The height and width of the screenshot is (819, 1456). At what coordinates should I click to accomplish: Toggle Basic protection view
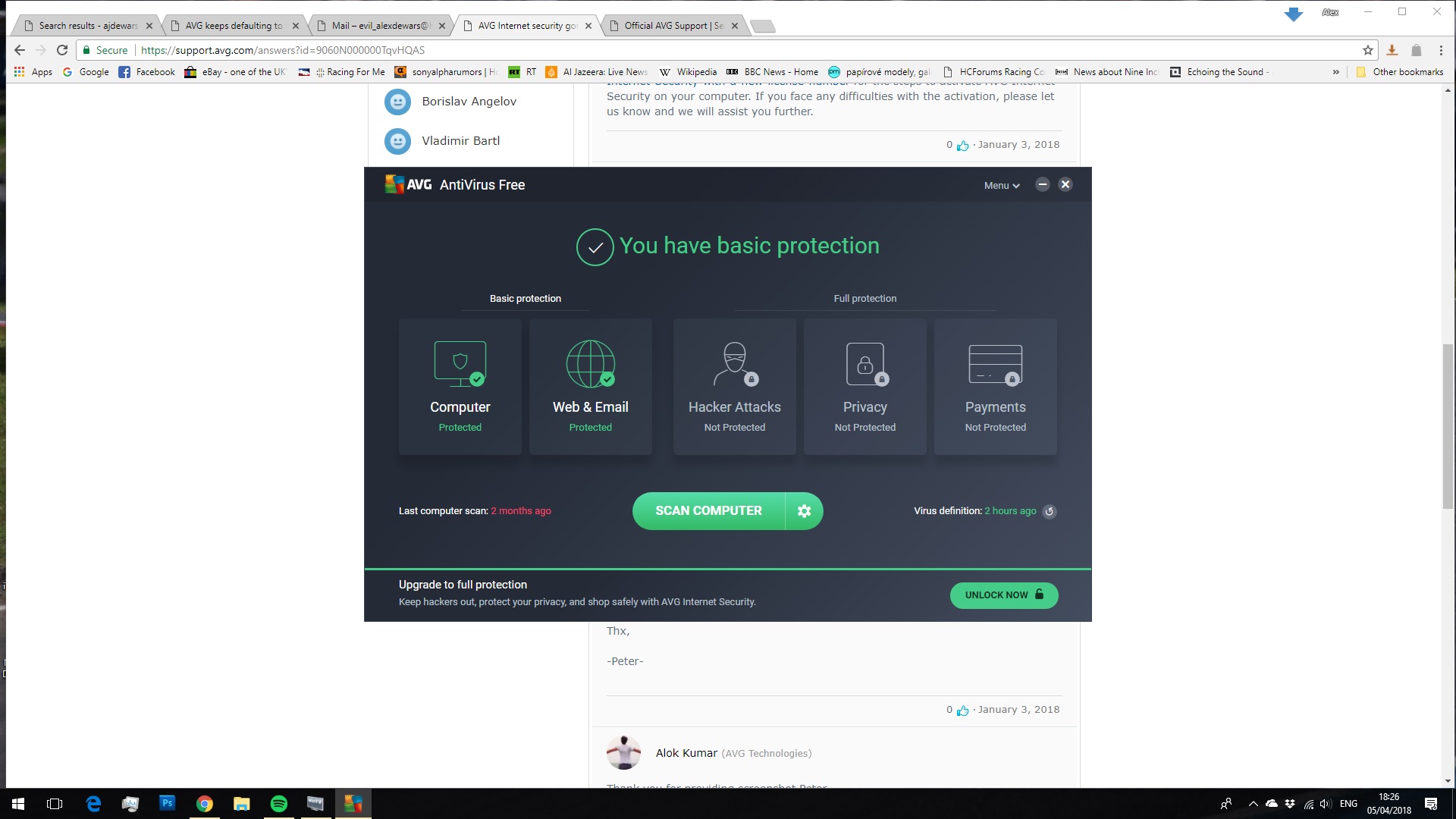(x=524, y=298)
